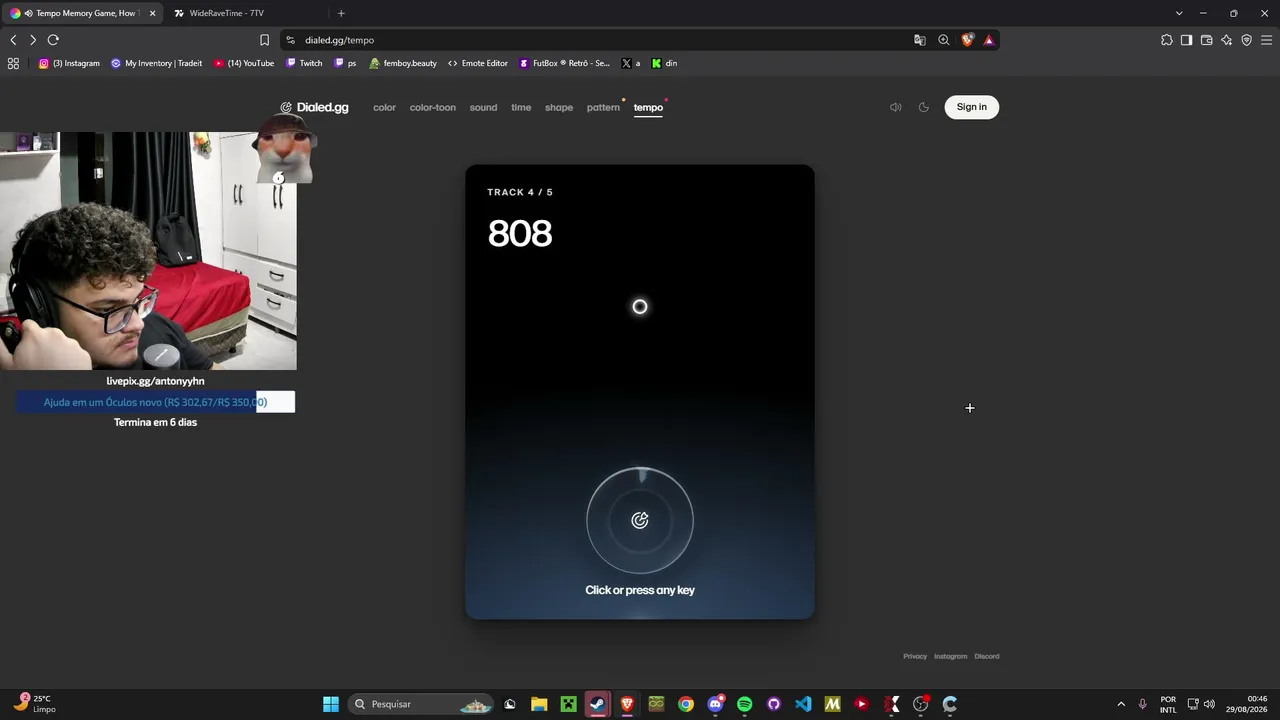This screenshot has width=1280, height=720.
Task: Open Visual Studio Code from taskbar
Action: pyautogui.click(x=803, y=704)
